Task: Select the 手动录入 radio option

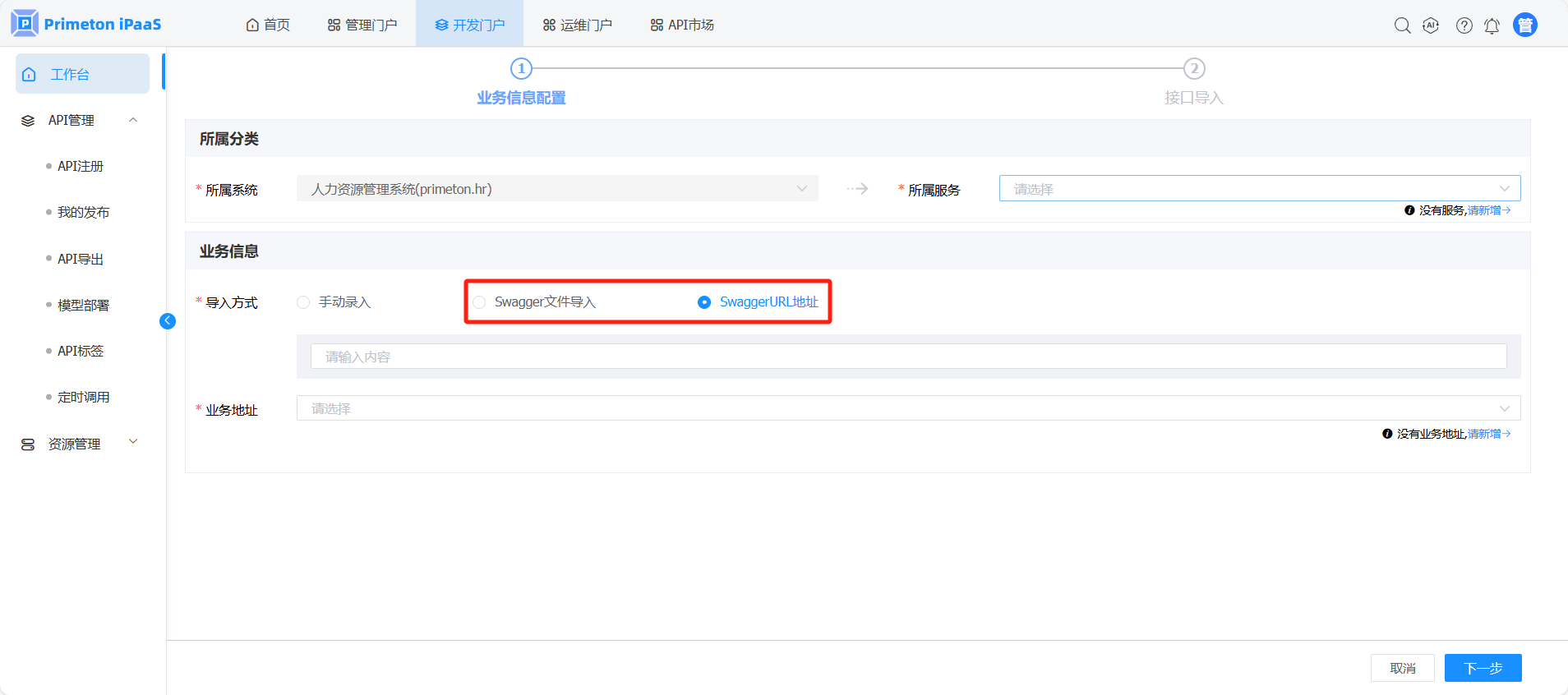Action: tap(304, 302)
